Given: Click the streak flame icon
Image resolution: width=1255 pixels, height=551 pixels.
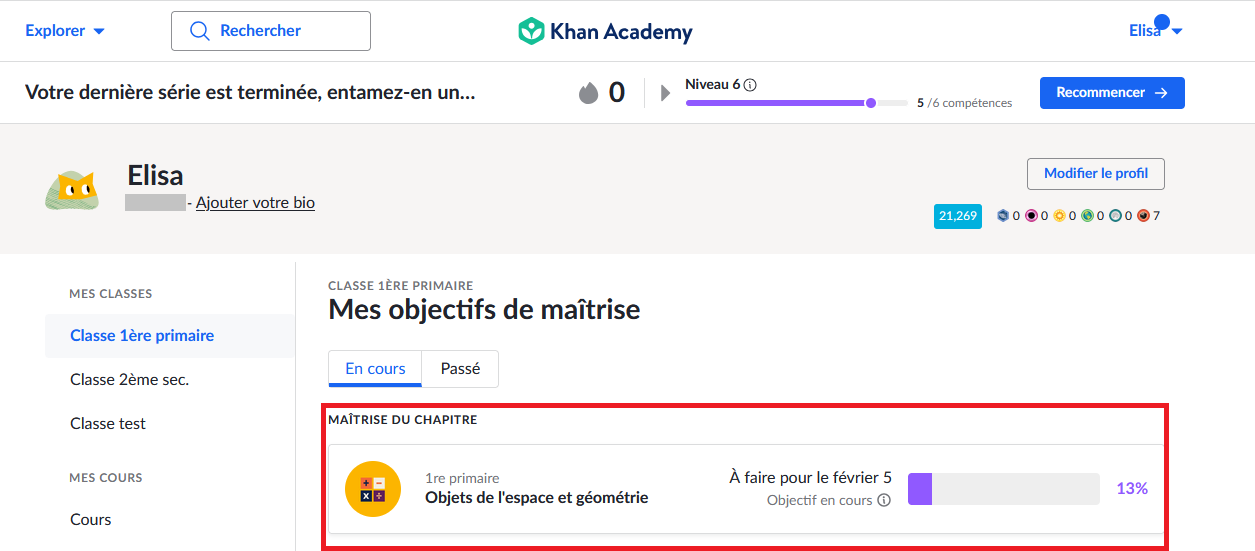Looking at the screenshot, I should pyautogui.click(x=588, y=93).
